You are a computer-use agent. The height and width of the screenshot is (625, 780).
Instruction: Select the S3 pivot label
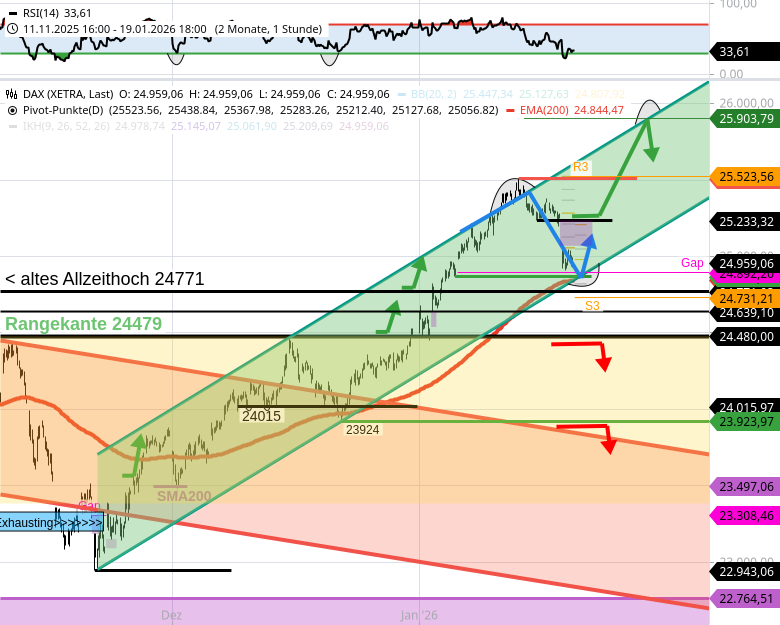(593, 305)
